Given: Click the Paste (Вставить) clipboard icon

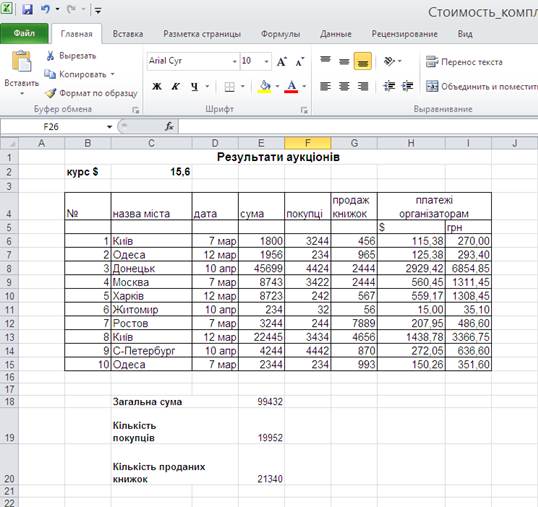Looking at the screenshot, I should click(x=21, y=61).
